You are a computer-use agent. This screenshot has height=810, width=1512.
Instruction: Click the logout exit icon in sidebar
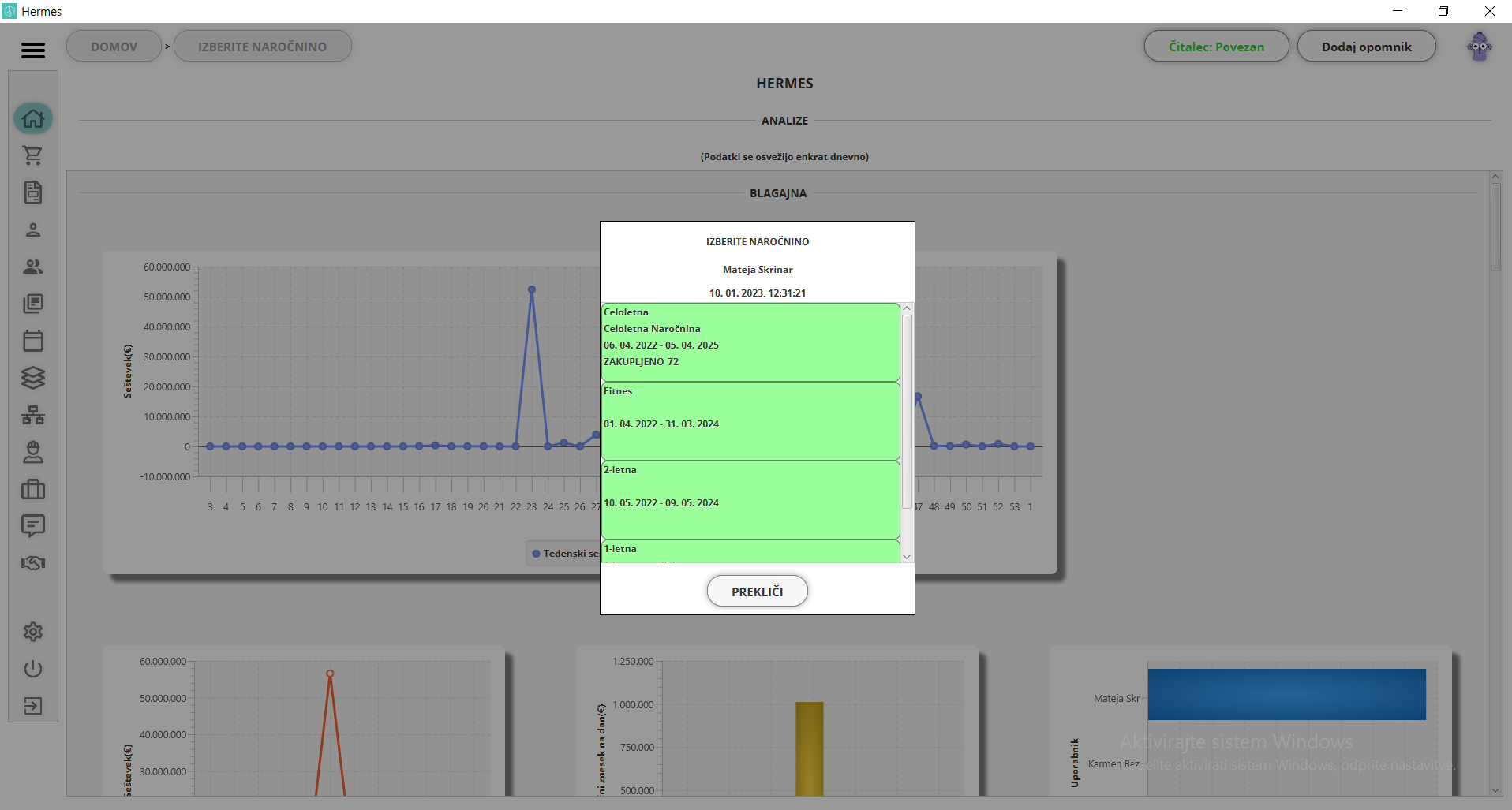[33, 706]
